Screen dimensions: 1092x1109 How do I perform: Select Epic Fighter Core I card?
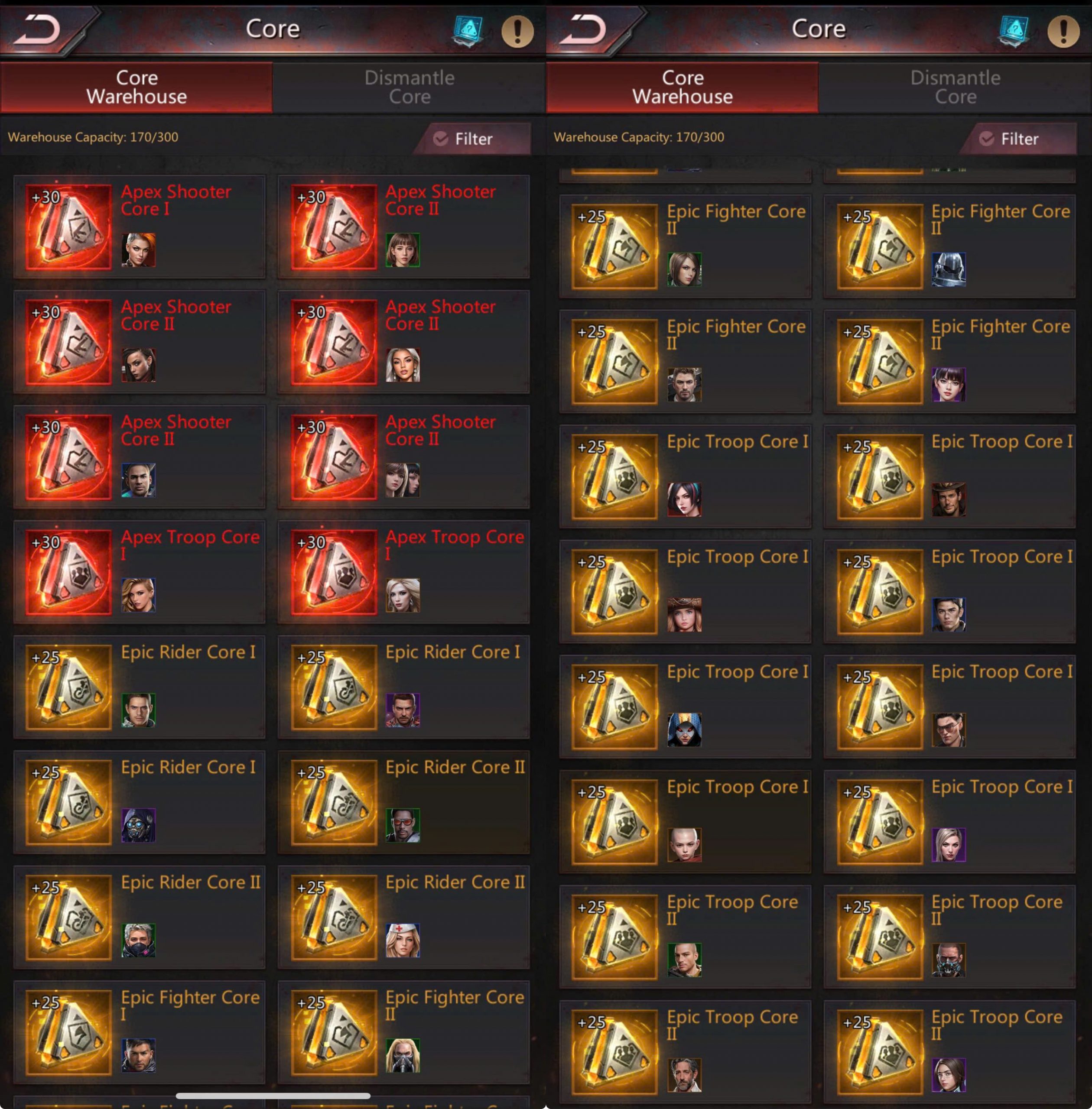(140, 1032)
